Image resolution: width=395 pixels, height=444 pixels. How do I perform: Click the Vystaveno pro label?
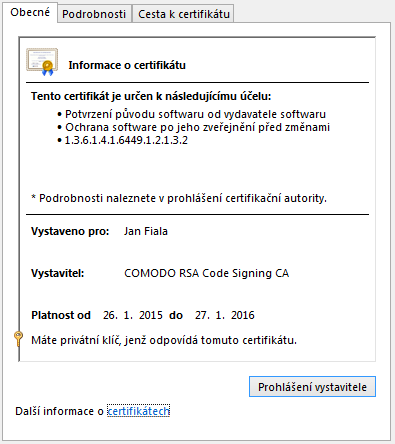[x=70, y=231]
